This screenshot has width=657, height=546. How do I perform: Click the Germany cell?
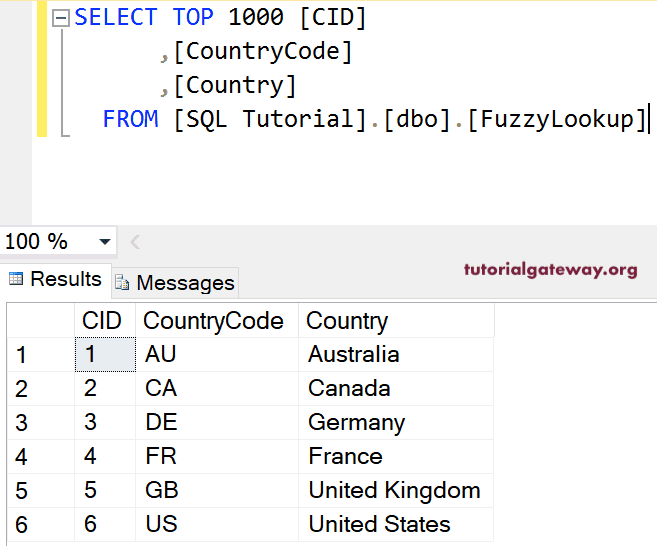click(396, 422)
